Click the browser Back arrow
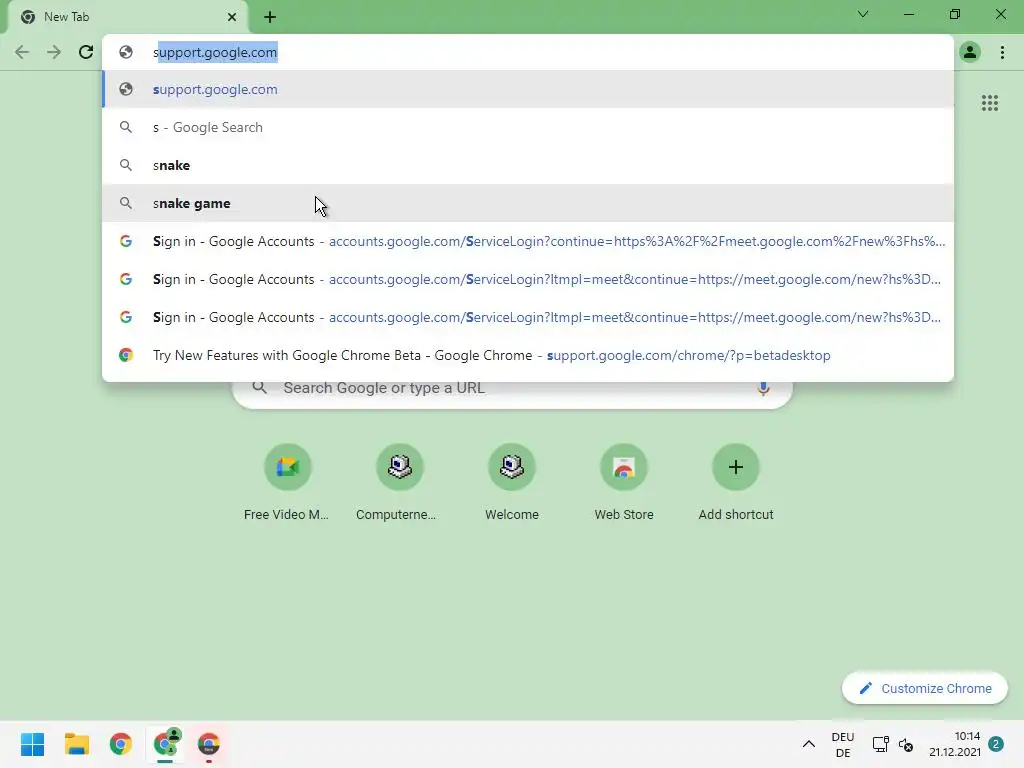The width and height of the screenshot is (1024, 768). click(22, 52)
